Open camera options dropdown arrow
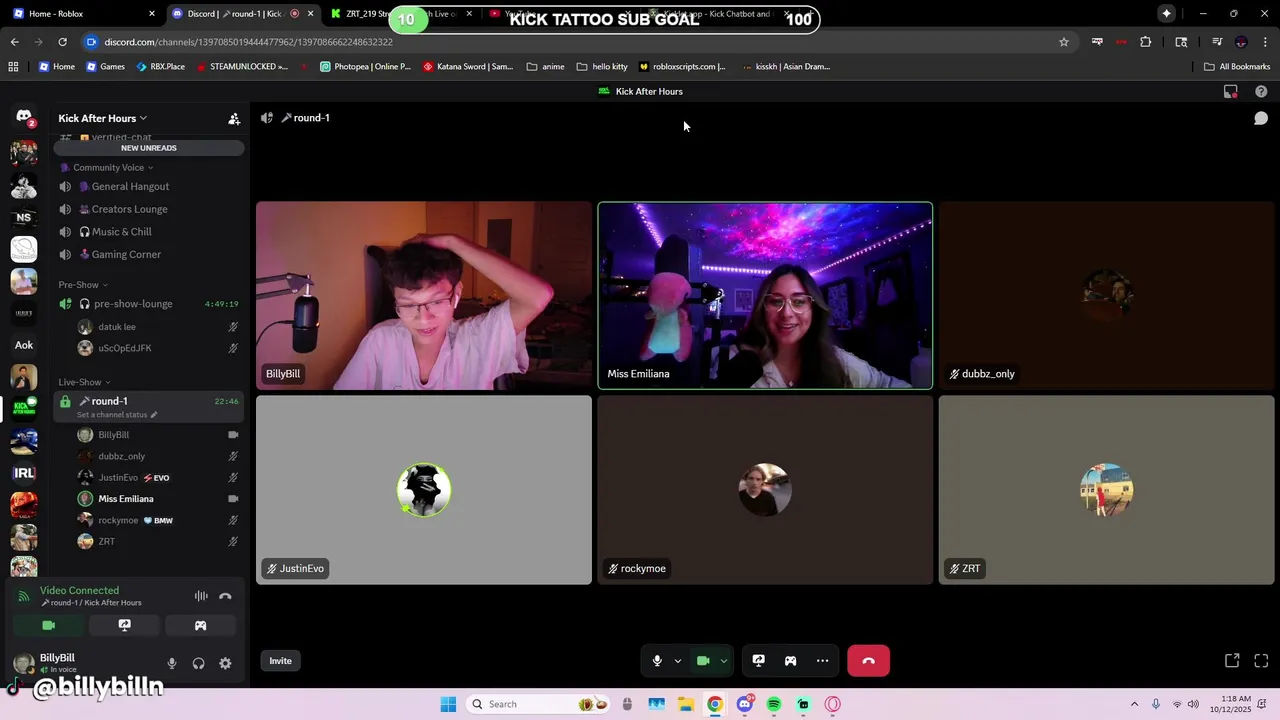 [723, 661]
